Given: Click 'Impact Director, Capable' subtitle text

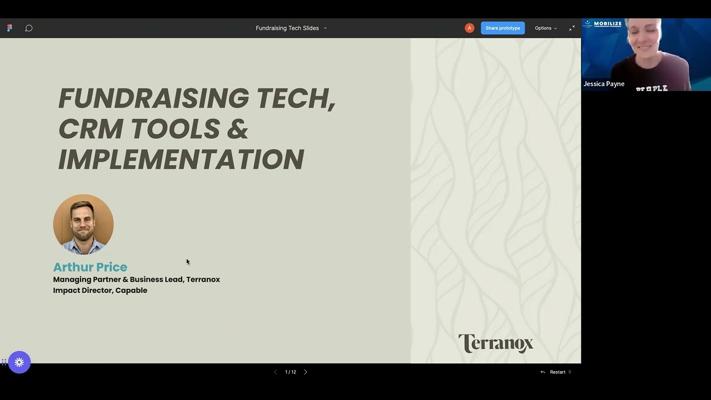Looking at the screenshot, I should (100, 290).
